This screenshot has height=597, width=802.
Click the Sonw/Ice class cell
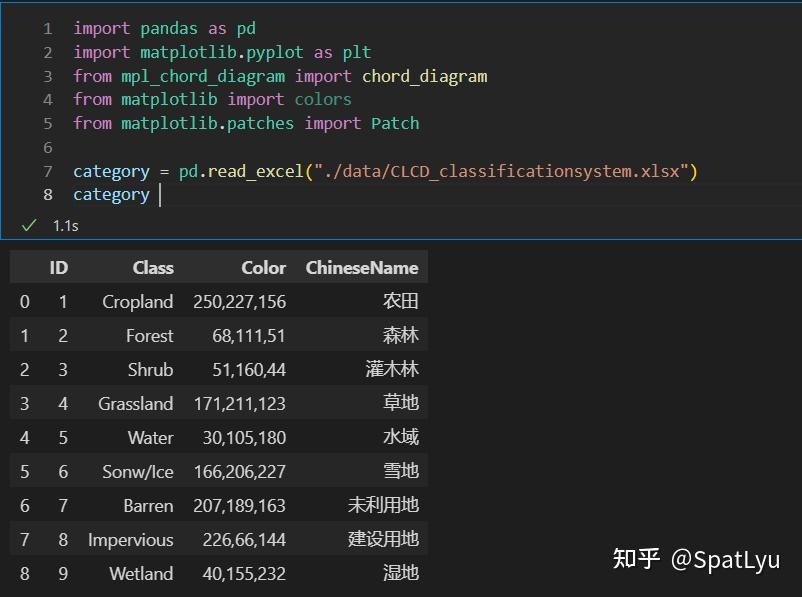[x=138, y=472]
